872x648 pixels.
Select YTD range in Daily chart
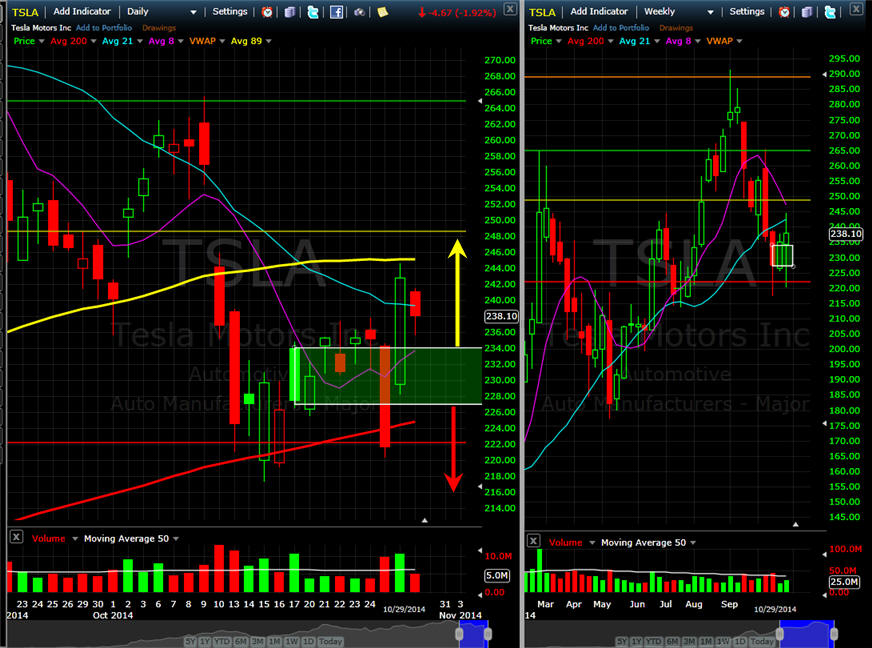click(x=222, y=641)
